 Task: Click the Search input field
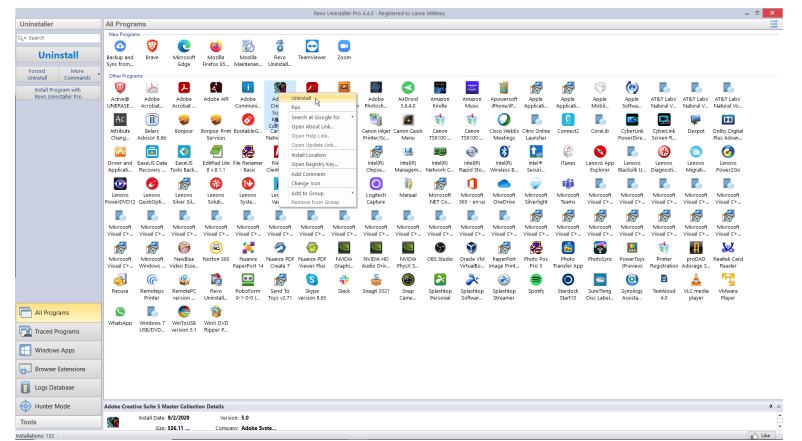point(55,36)
